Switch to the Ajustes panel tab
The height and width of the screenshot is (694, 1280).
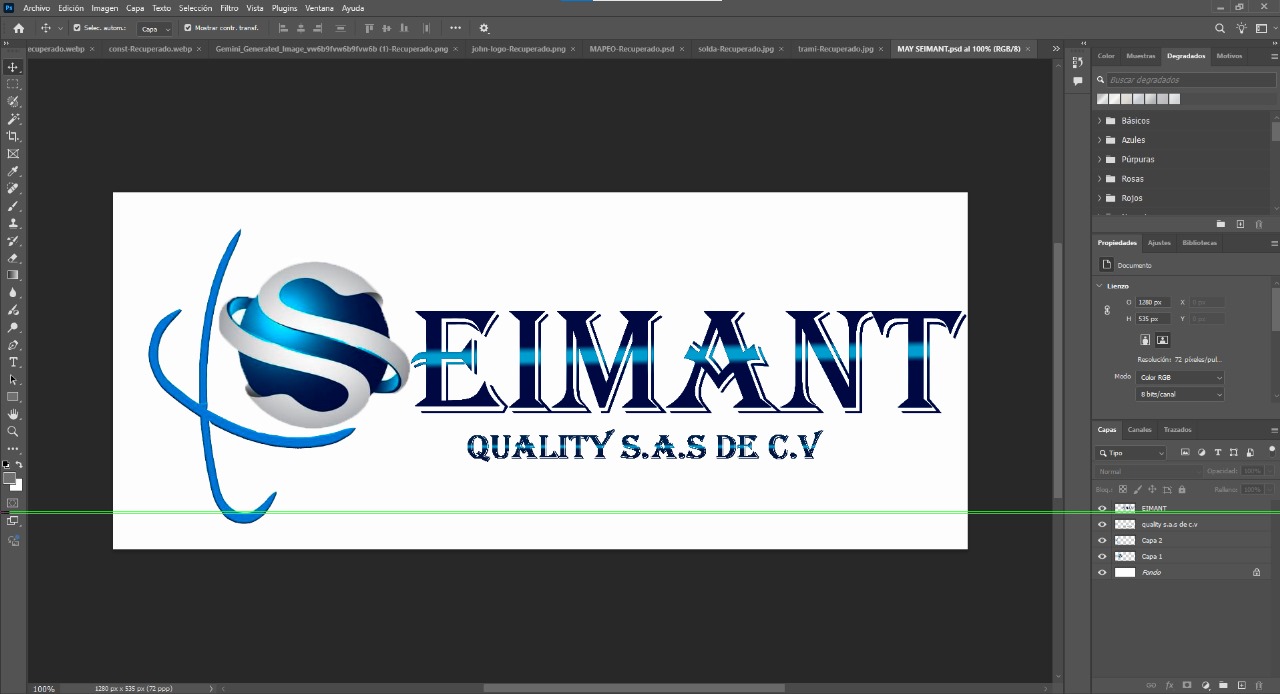click(1158, 243)
